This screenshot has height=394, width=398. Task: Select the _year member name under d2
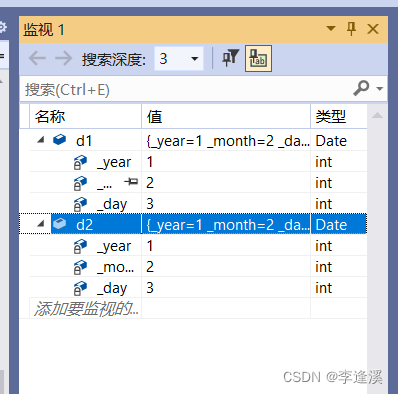pyautogui.click(x=114, y=246)
